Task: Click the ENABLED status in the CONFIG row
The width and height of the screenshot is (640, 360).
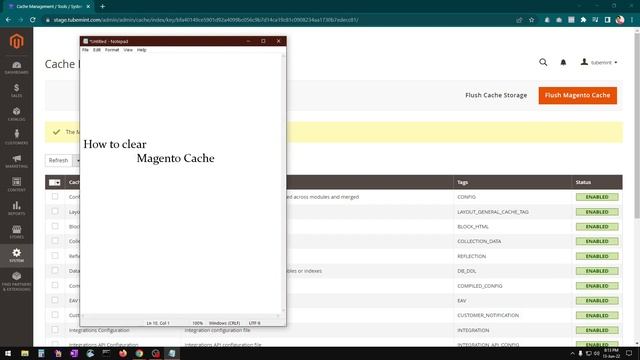Action: pos(597,197)
